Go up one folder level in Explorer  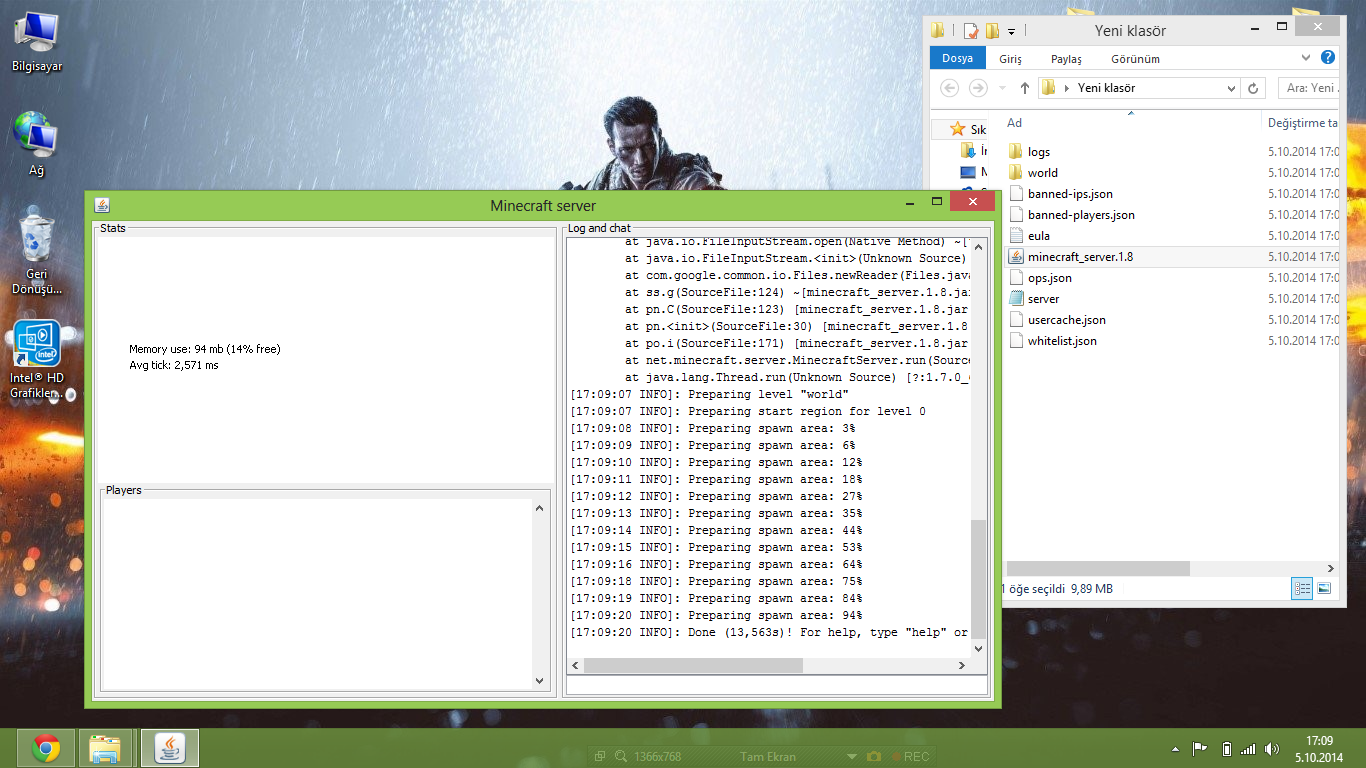[x=1025, y=88]
